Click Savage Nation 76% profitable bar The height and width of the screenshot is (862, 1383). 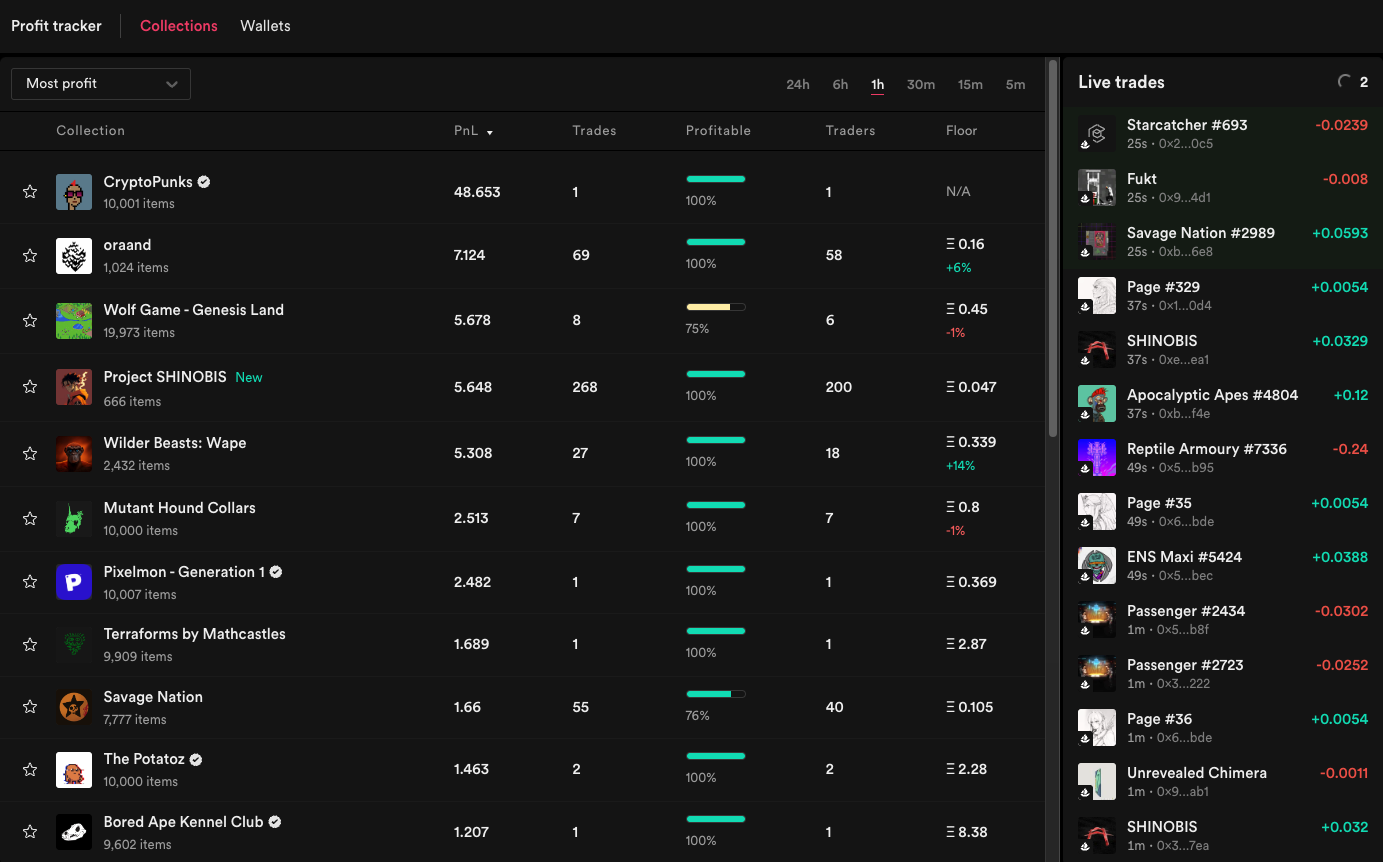tap(716, 694)
